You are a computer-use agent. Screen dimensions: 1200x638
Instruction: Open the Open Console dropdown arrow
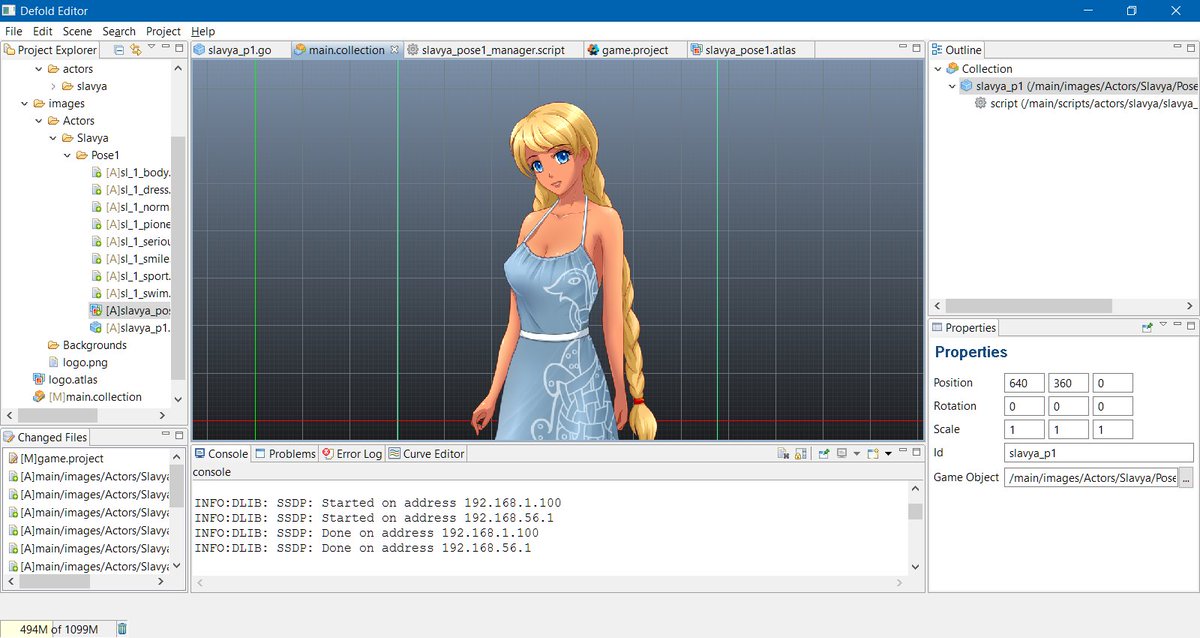coord(888,454)
